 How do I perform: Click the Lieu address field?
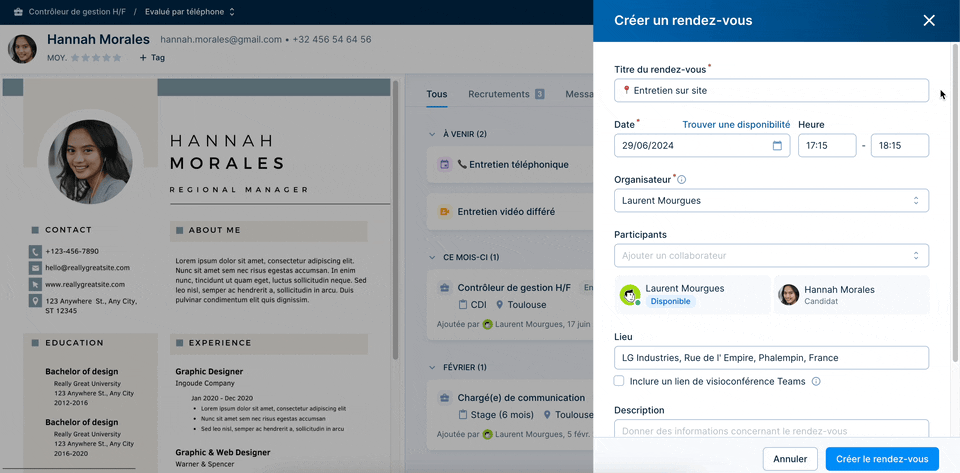[771, 358]
